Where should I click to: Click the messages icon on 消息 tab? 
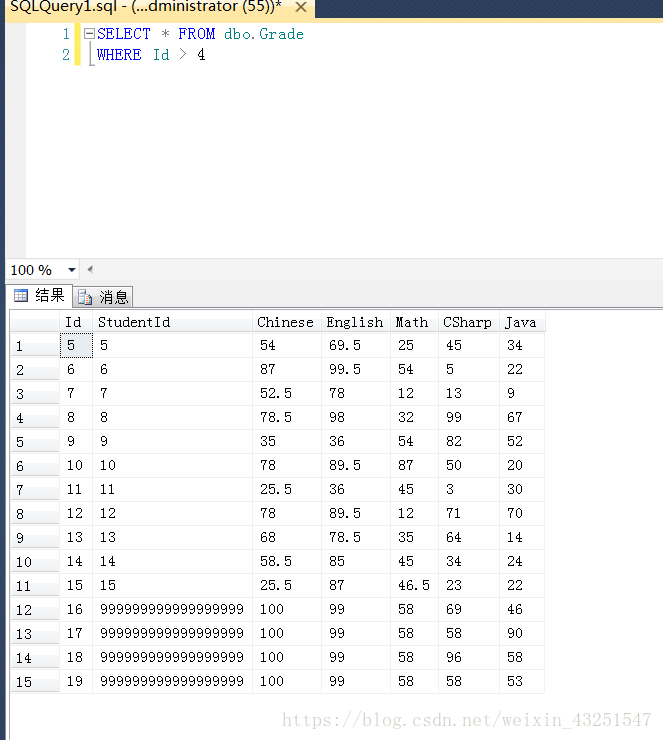pos(85,297)
